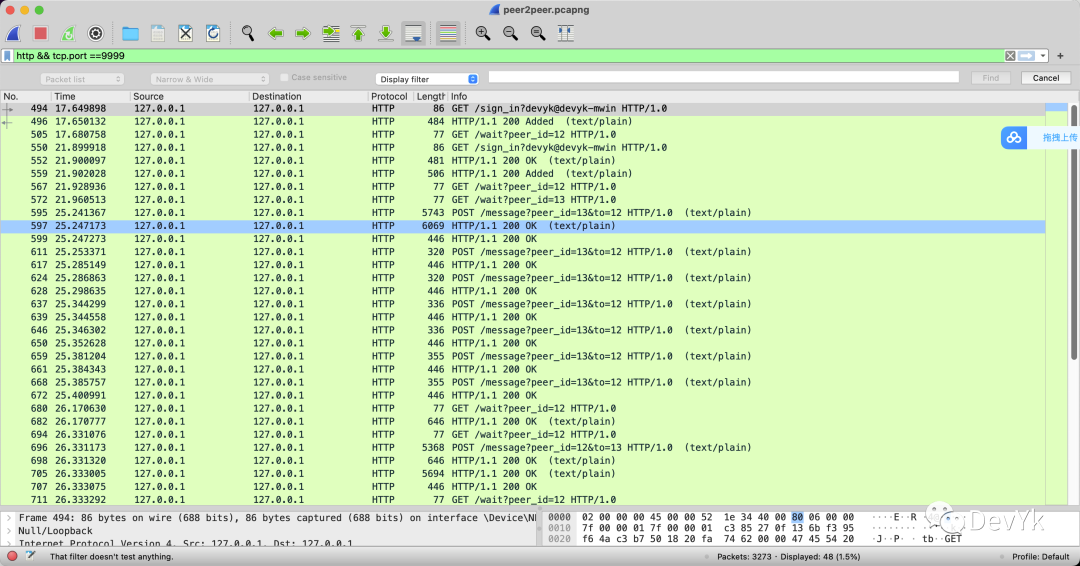Click the reload capture file icon
The height and width of the screenshot is (566, 1080).
tap(213, 33)
